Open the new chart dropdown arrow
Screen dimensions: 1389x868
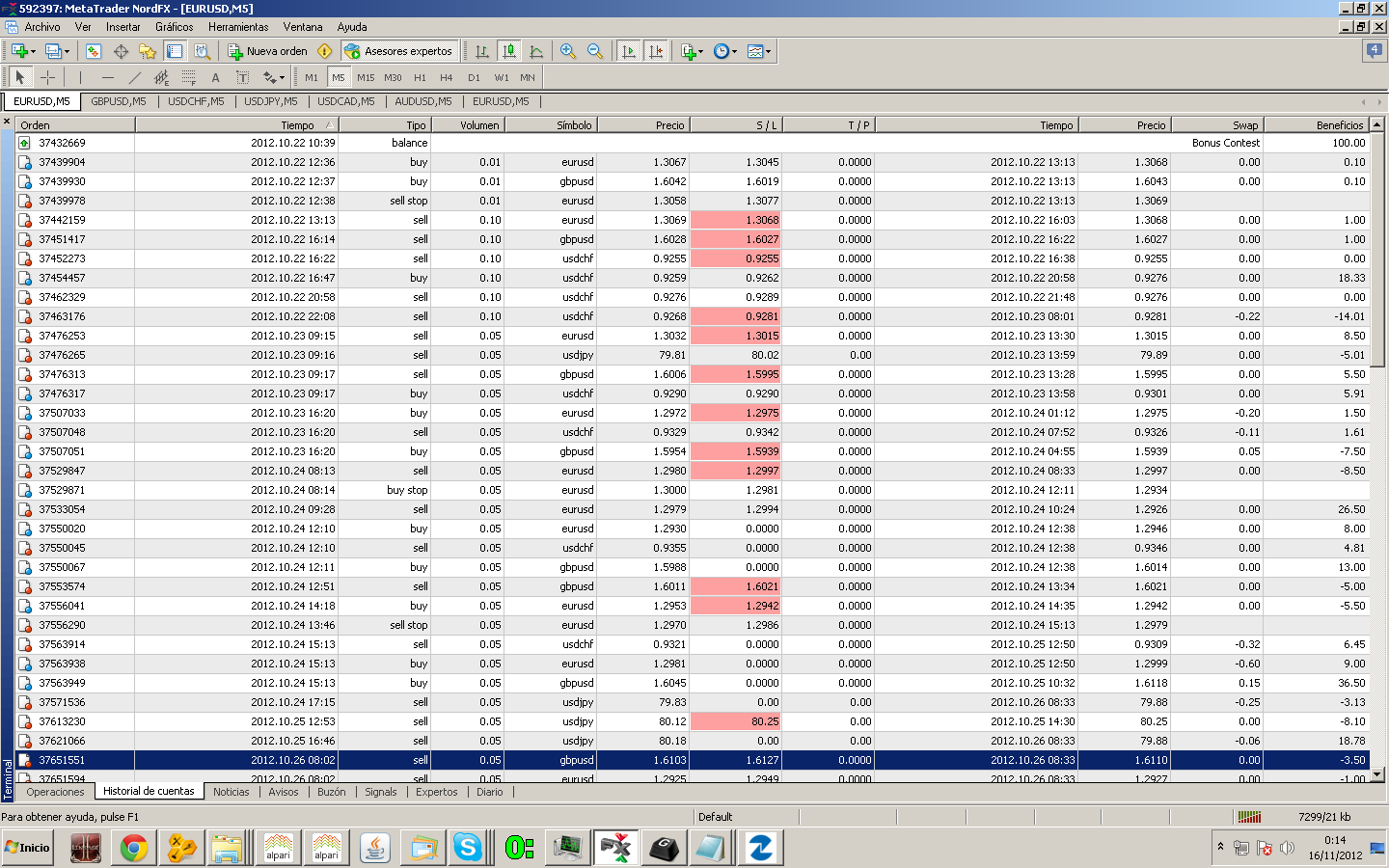[x=34, y=52]
